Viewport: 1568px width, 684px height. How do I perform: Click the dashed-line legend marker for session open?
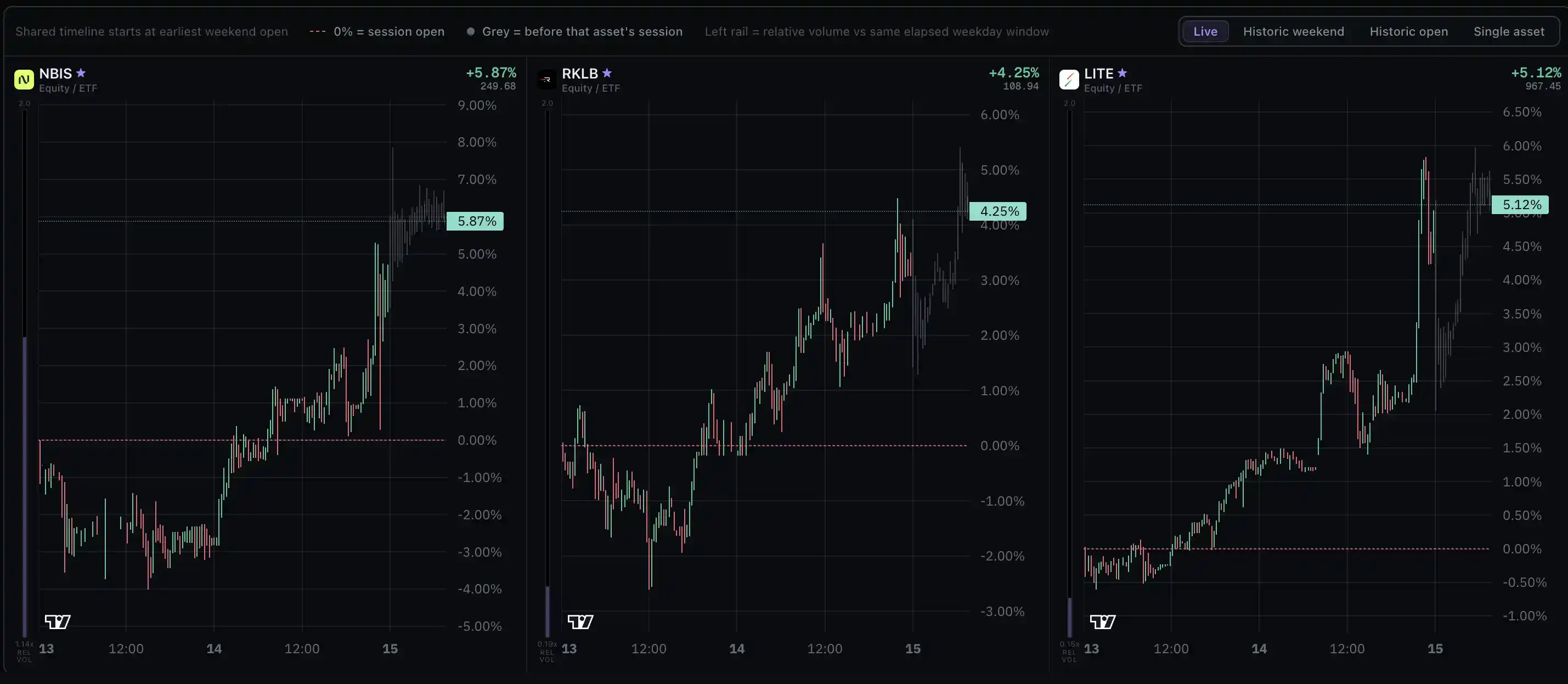click(x=317, y=32)
